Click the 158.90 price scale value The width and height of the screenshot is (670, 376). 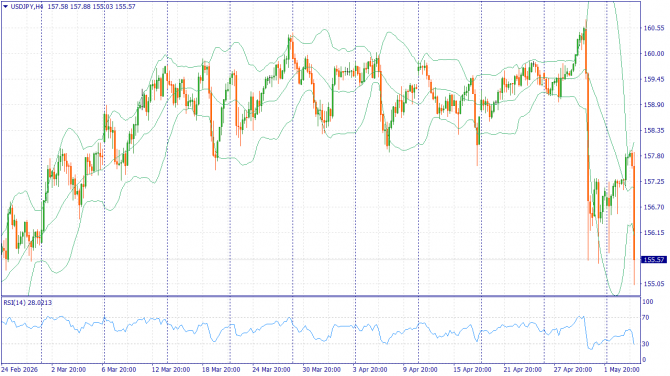coord(653,105)
